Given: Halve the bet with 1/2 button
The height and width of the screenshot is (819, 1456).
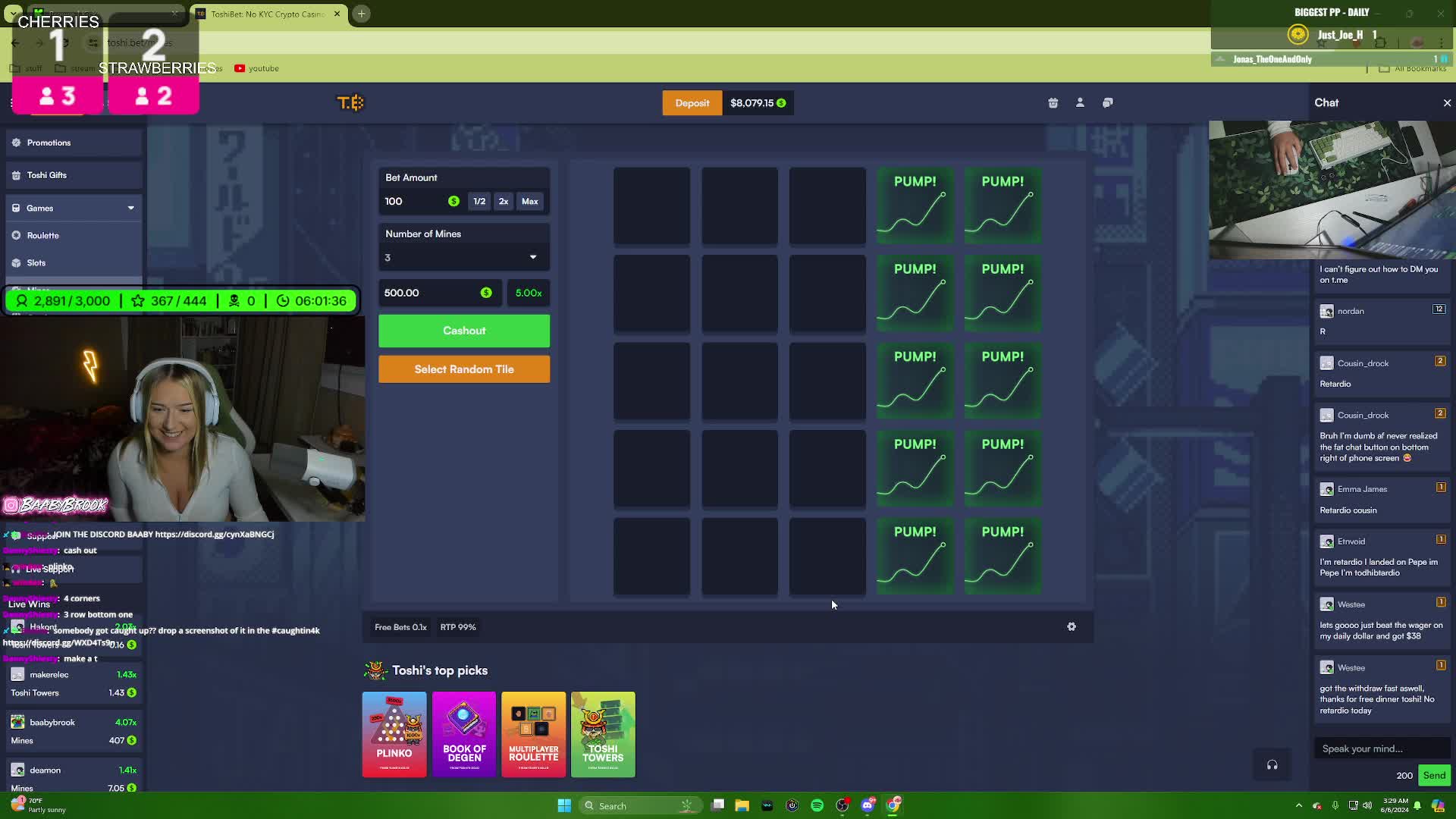Looking at the screenshot, I should (479, 202).
